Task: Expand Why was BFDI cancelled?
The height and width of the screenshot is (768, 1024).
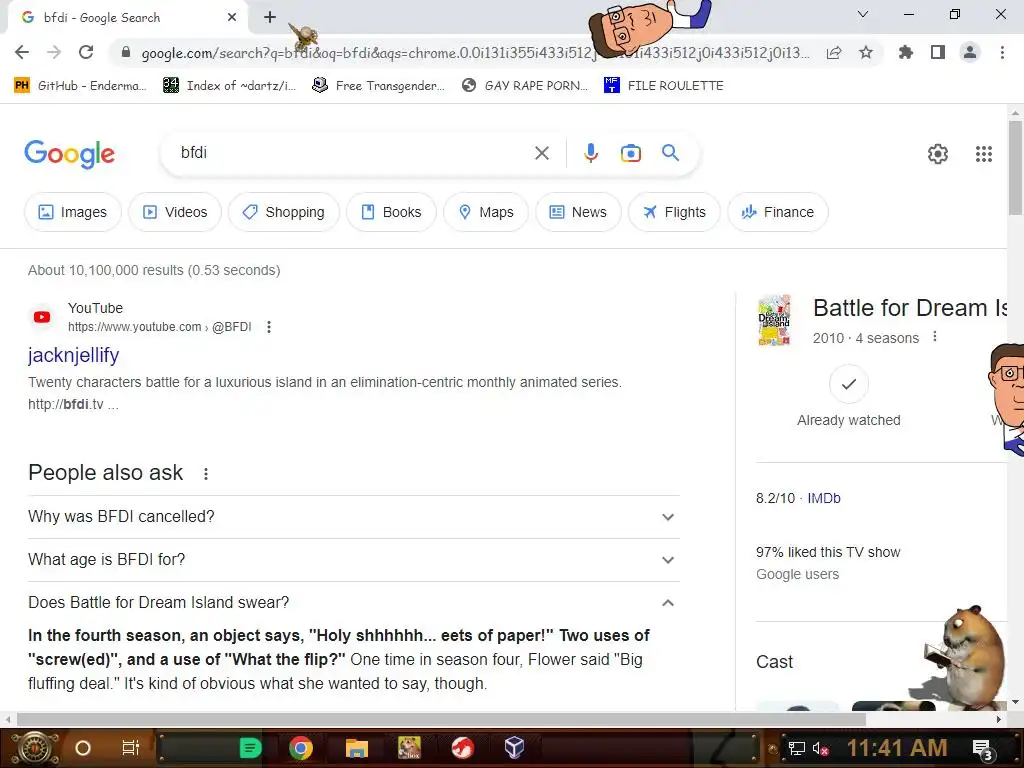Action: coord(353,517)
